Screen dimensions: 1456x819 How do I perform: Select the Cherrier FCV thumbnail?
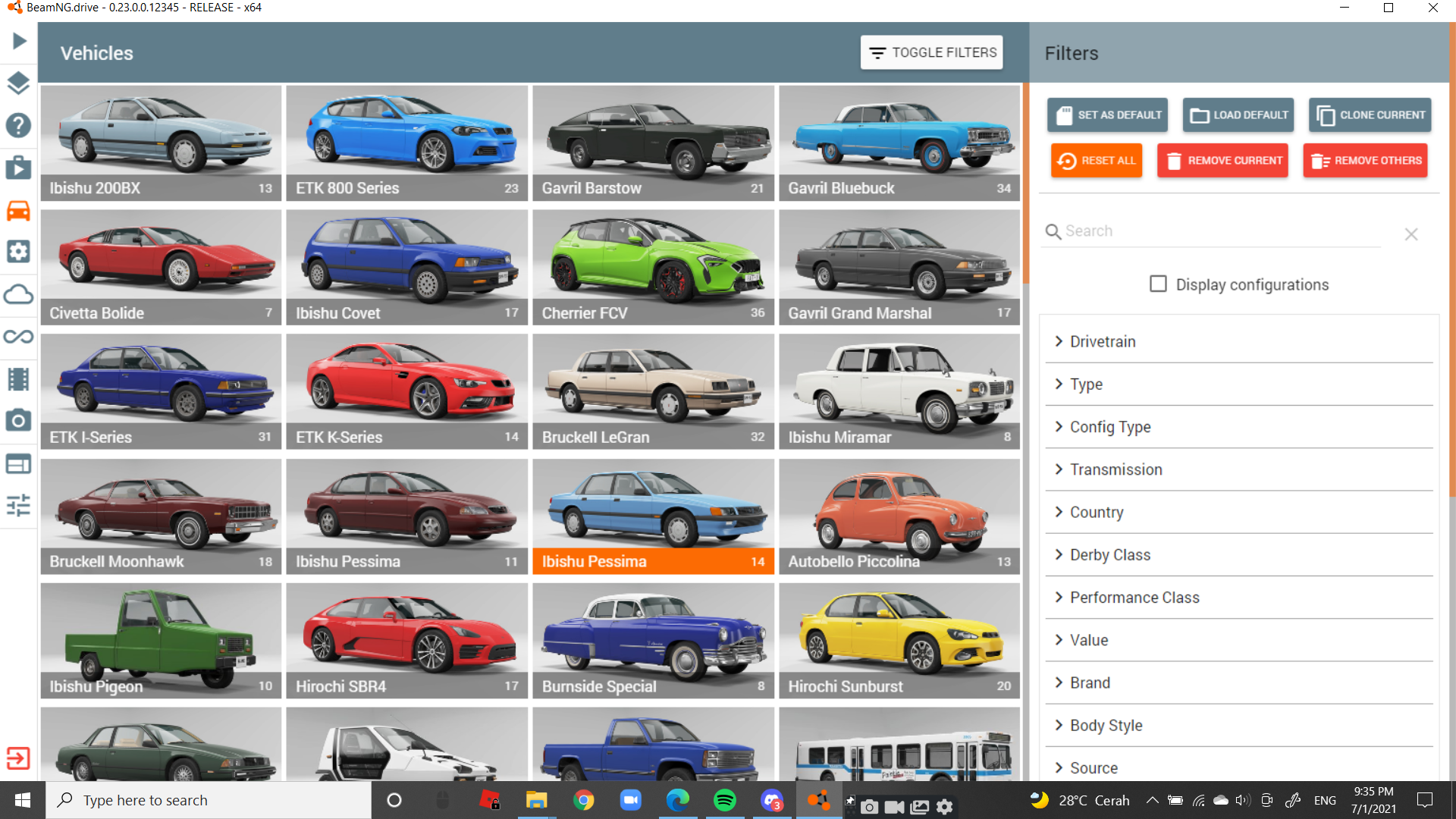pos(653,267)
